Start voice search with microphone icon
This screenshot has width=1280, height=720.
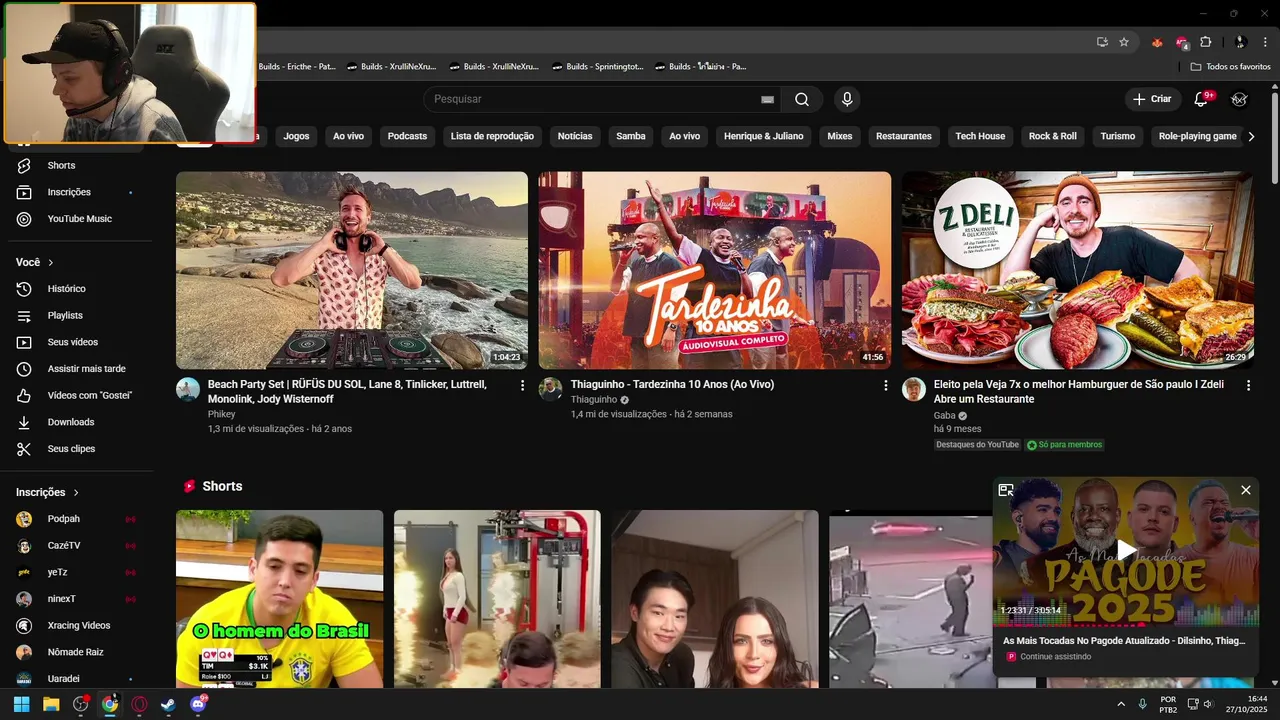tap(847, 99)
